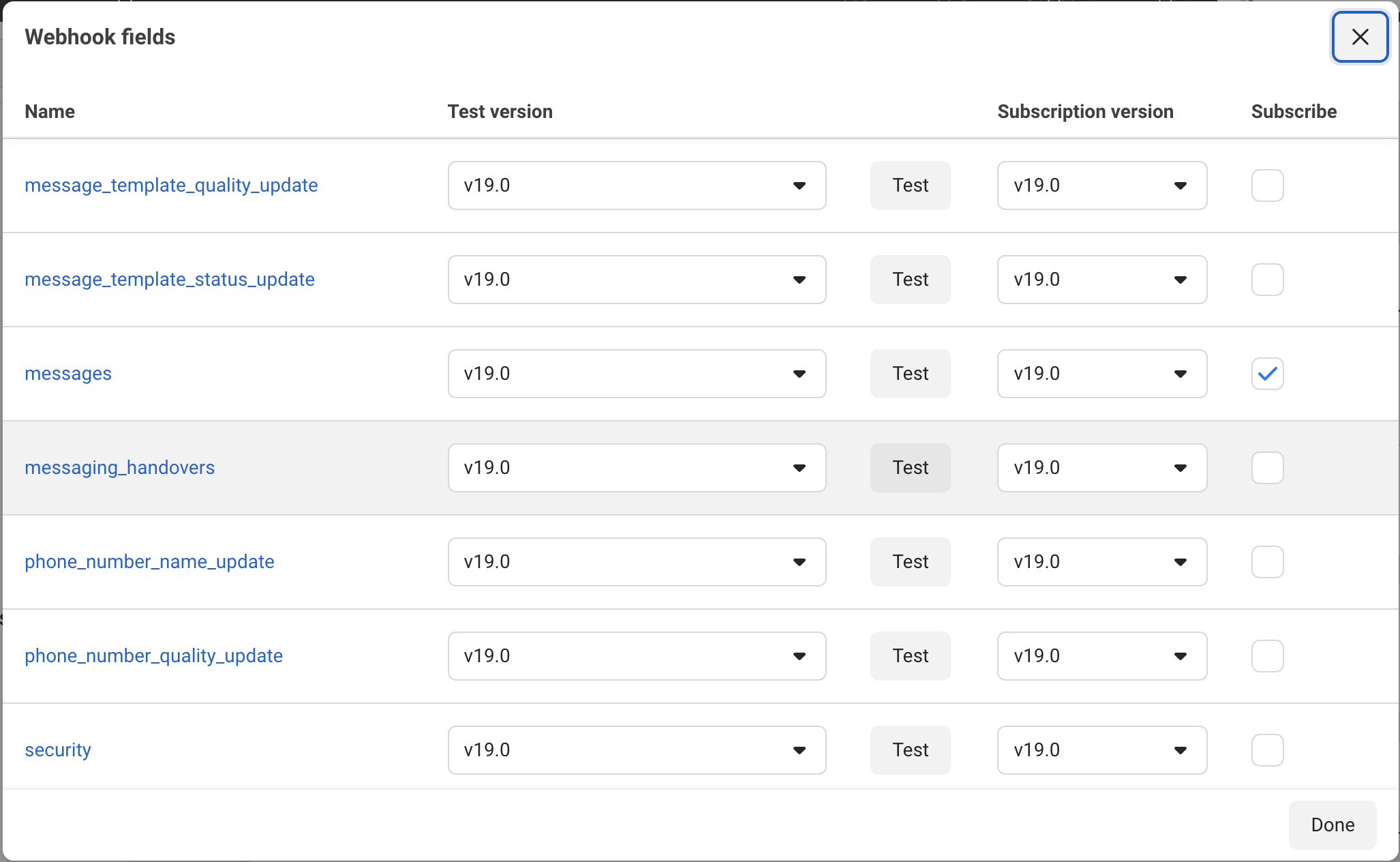Change subscription version for security
Image resolution: width=1400 pixels, height=862 pixels.
(x=1102, y=750)
